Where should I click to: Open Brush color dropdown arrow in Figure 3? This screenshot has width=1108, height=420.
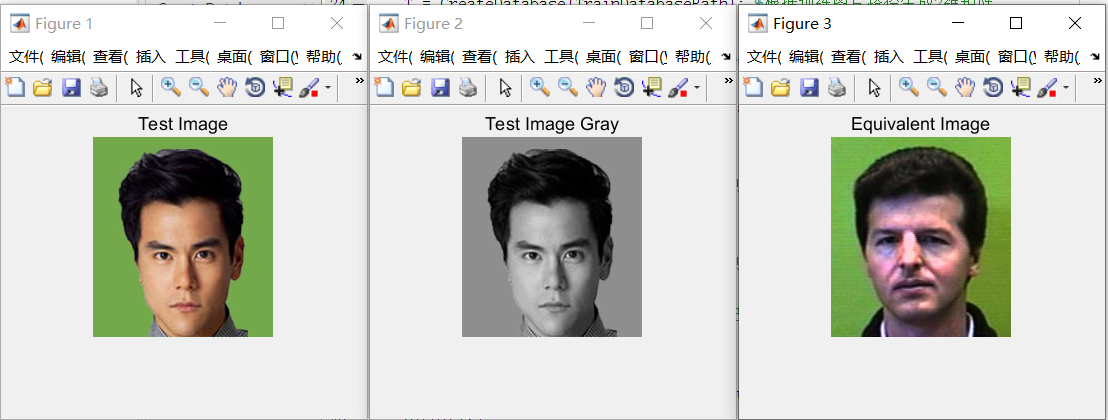[x=1066, y=88]
